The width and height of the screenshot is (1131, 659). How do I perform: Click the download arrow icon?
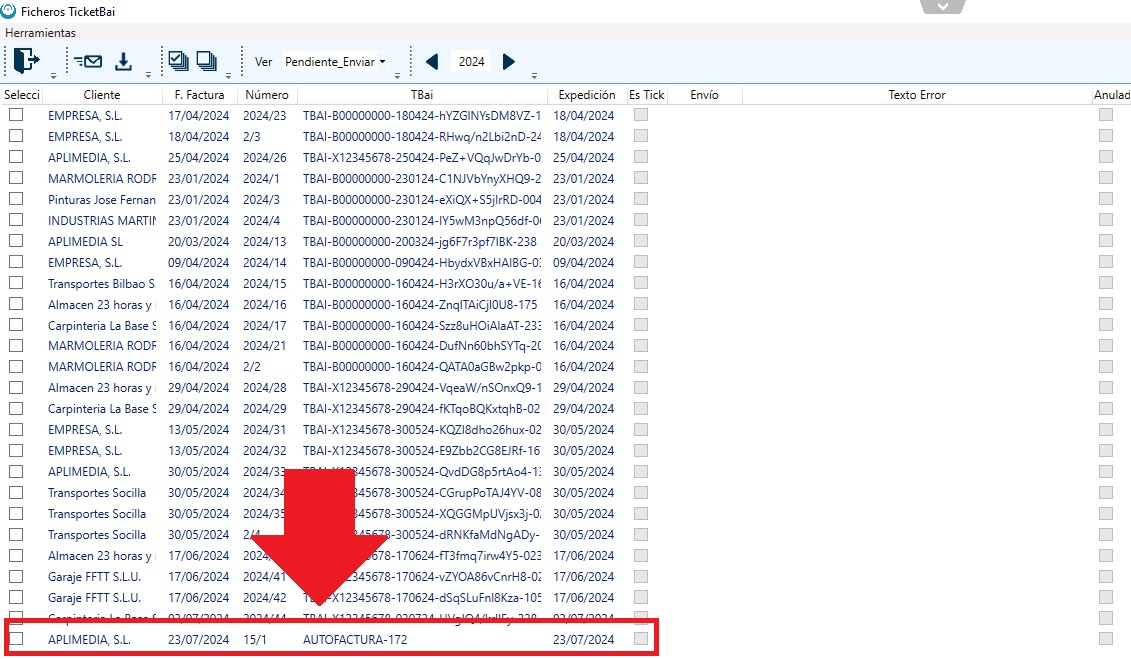[123, 62]
